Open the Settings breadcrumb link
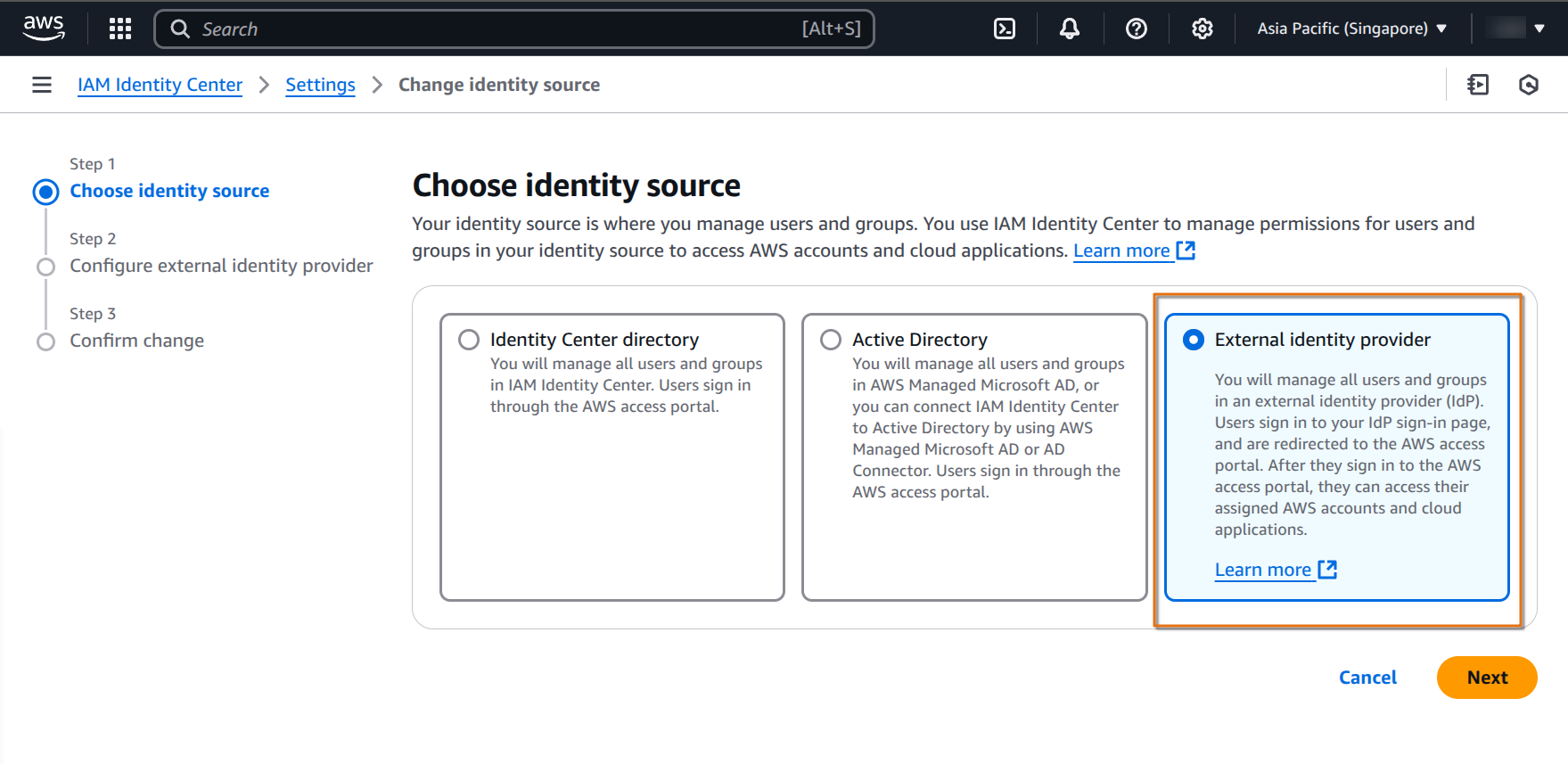 [x=320, y=85]
